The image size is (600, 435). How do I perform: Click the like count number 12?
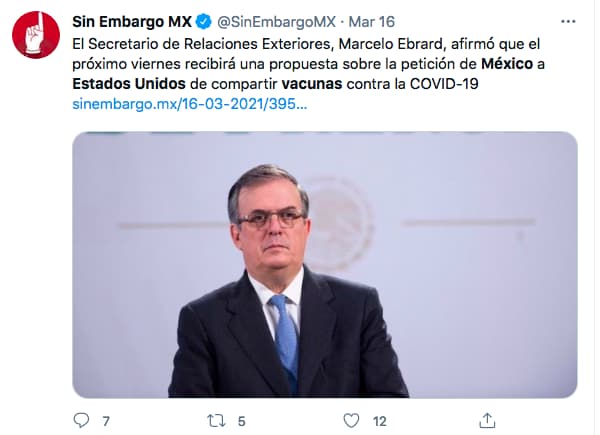coord(380,421)
